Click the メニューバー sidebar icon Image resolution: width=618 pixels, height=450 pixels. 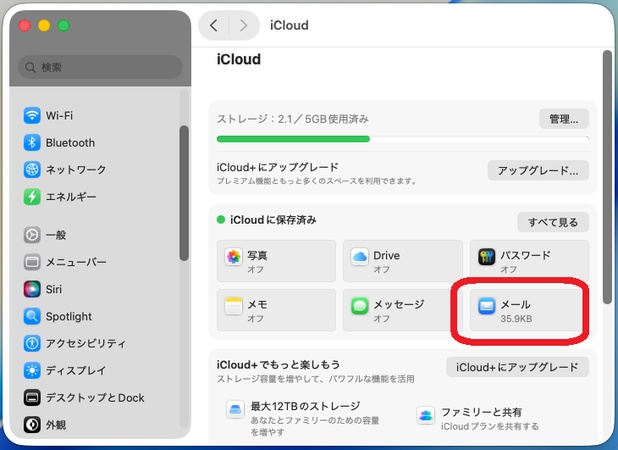(x=32, y=262)
